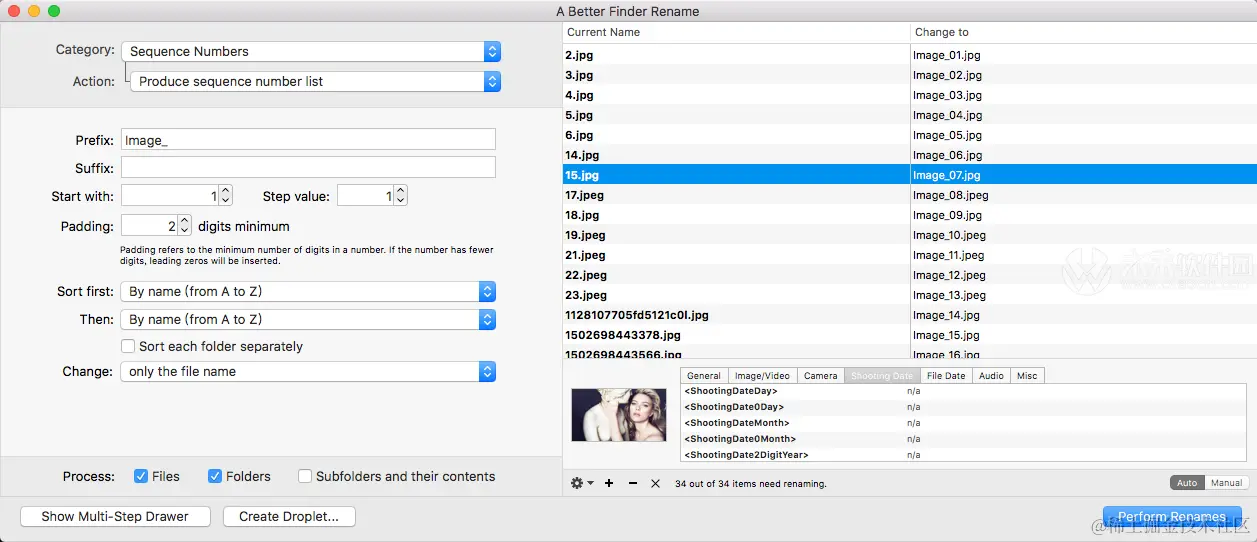Open the Action dropdown list
Image resolution: width=1257 pixels, height=542 pixels.
click(x=315, y=81)
